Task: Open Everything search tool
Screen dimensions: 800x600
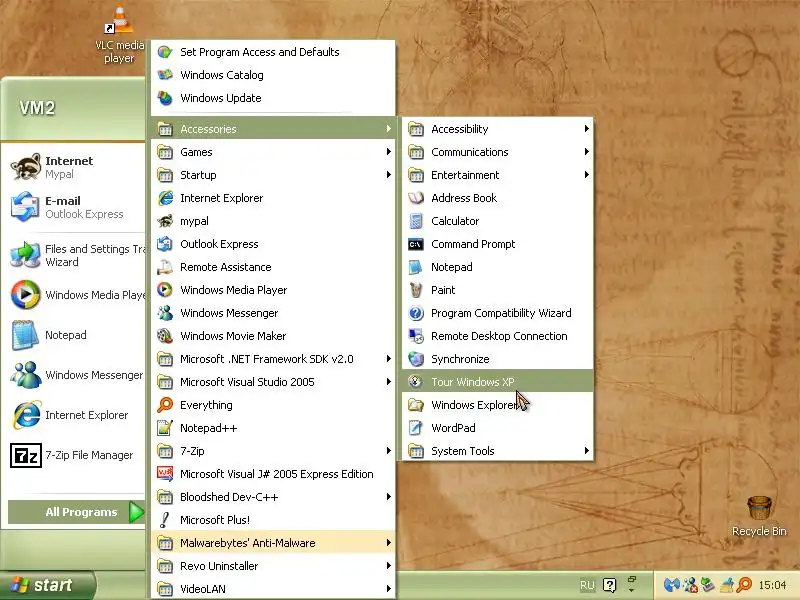Action: [x=273, y=405]
